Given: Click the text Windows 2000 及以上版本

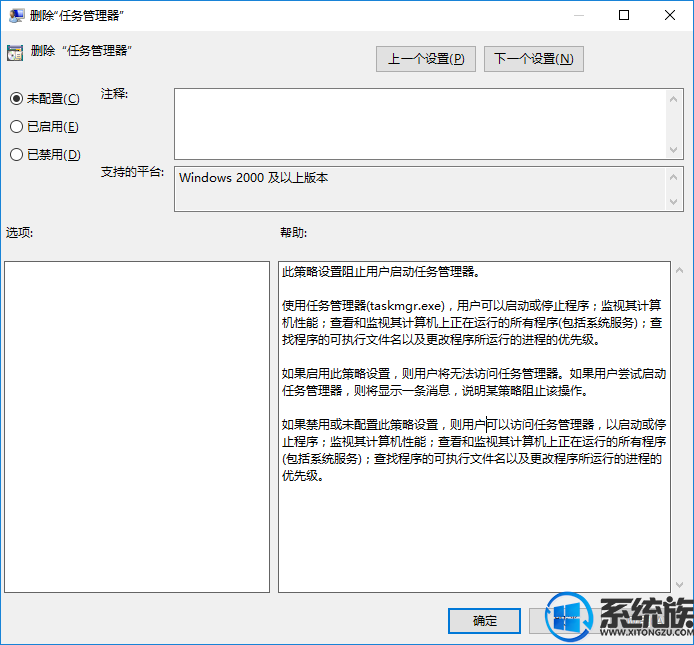Looking at the screenshot, I should [254, 178].
